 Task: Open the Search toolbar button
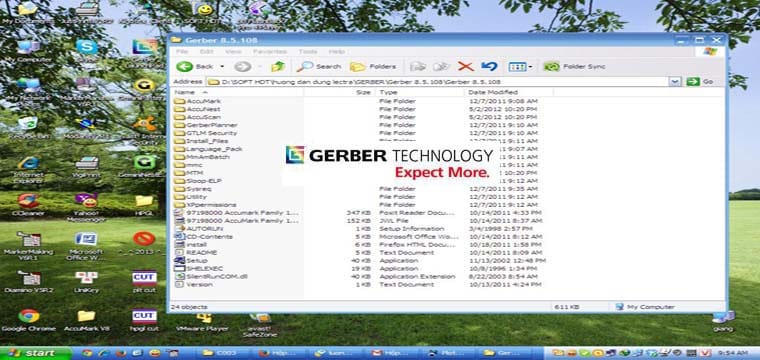tap(319, 66)
